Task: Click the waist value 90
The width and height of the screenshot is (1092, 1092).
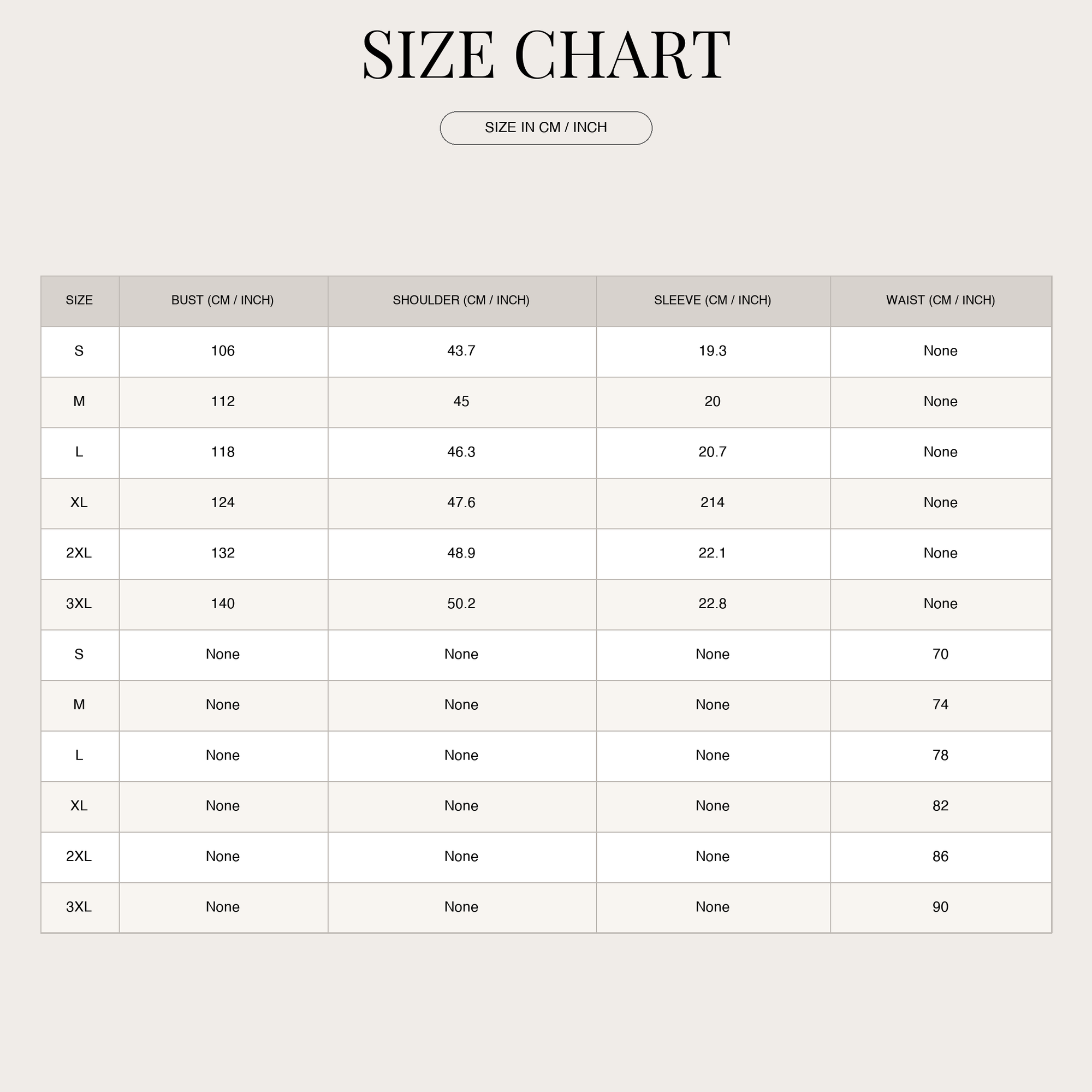Action: pyautogui.click(x=941, y=907)
